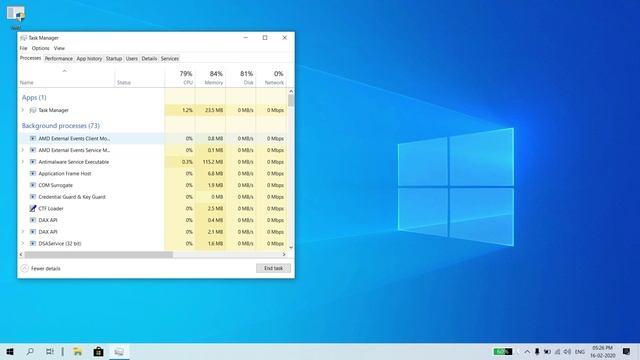The width and height of the screenshot is (640, 360).
Task: Show hidden system tray icons
Action: 527,351
